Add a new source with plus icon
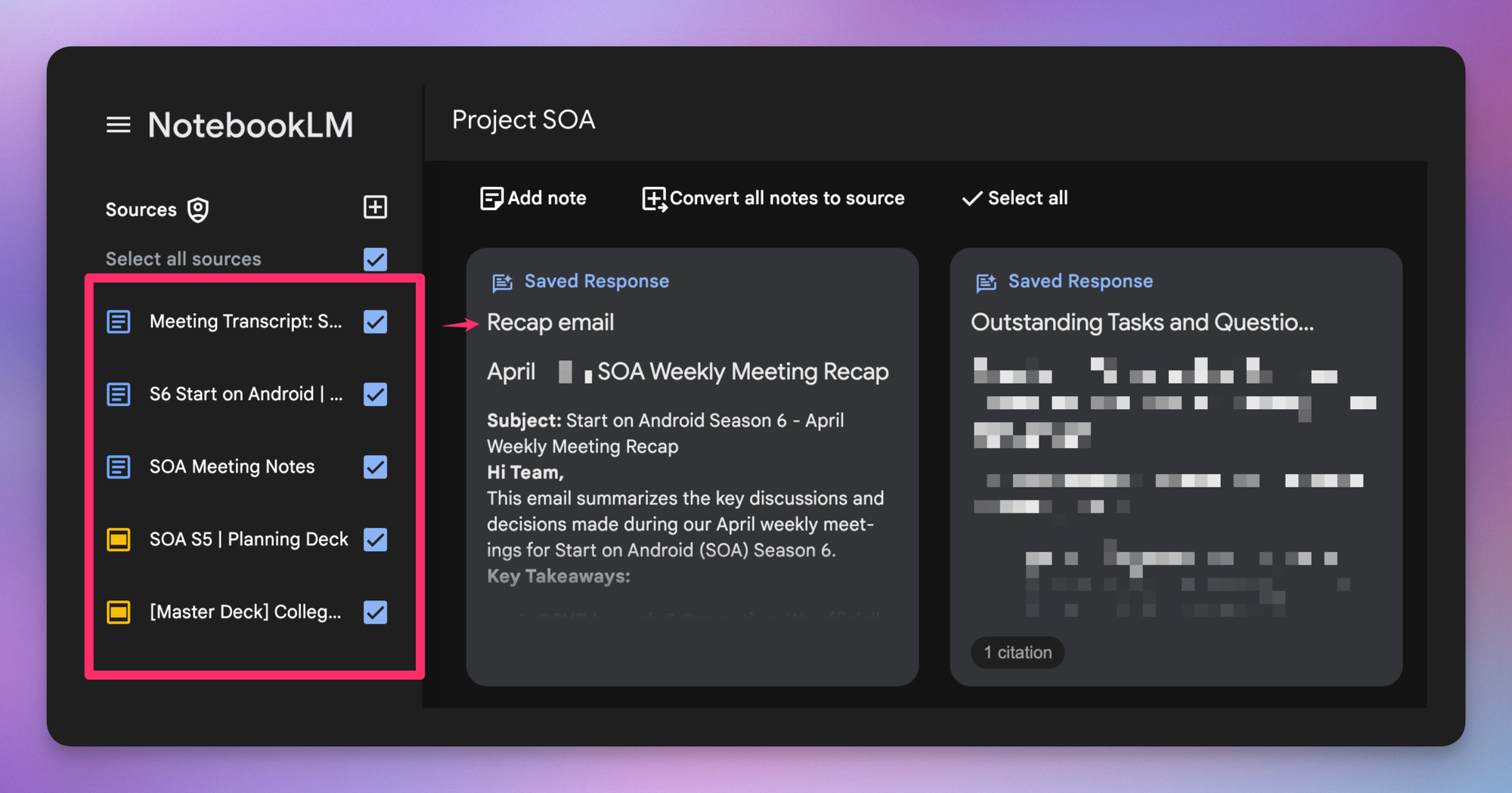Screen dimensions: 1512x793 [375, 207]
